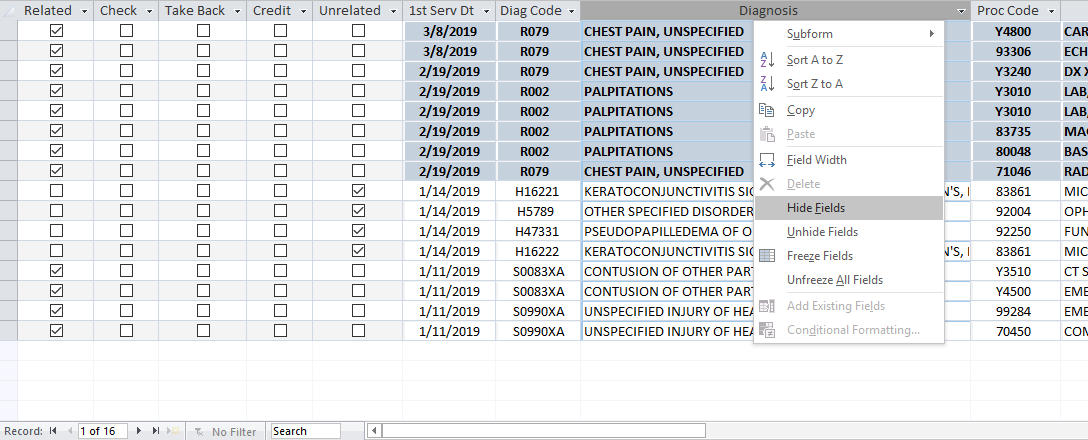
Task: Expand the Diag Code column dropdown
Action: (571, 11)
